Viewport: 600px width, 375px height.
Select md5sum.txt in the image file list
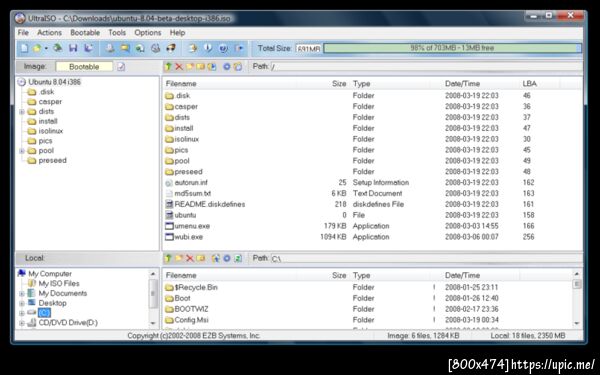(192, 194)
